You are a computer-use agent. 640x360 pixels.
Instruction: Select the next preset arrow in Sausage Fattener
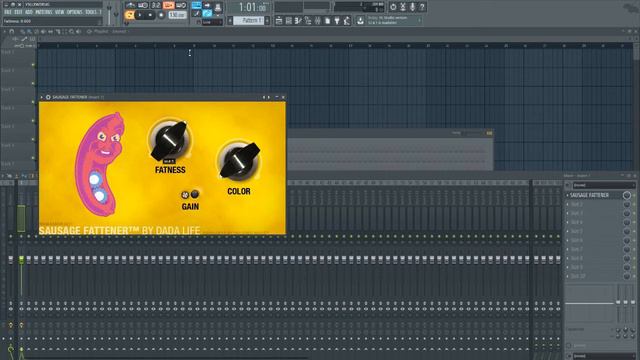click(269, 97)
